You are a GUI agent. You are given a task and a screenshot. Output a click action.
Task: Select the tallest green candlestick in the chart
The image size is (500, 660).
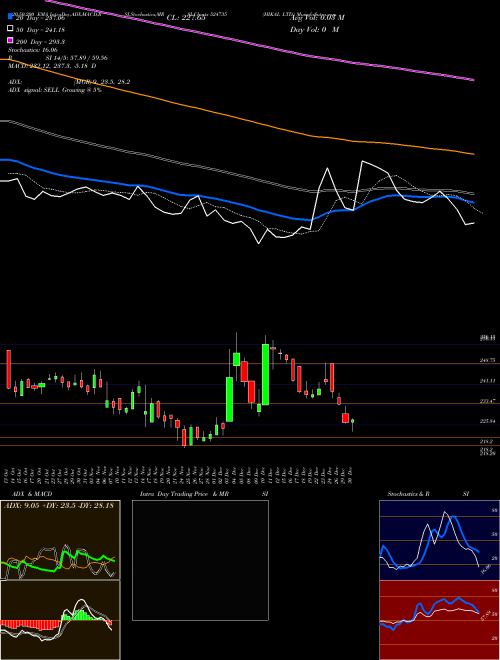[x=265, y=375]
